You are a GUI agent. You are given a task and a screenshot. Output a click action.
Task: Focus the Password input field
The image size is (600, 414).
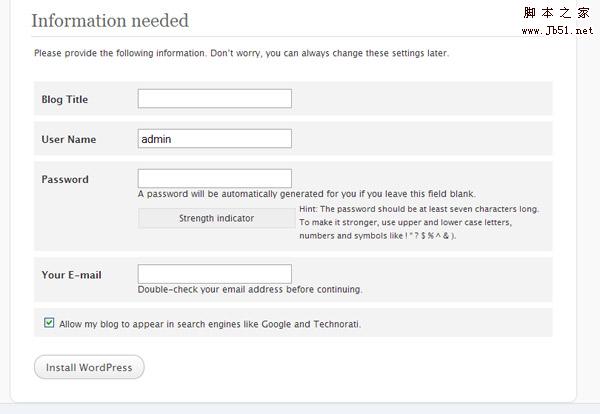pyautogui.click(x=214, y=178)
